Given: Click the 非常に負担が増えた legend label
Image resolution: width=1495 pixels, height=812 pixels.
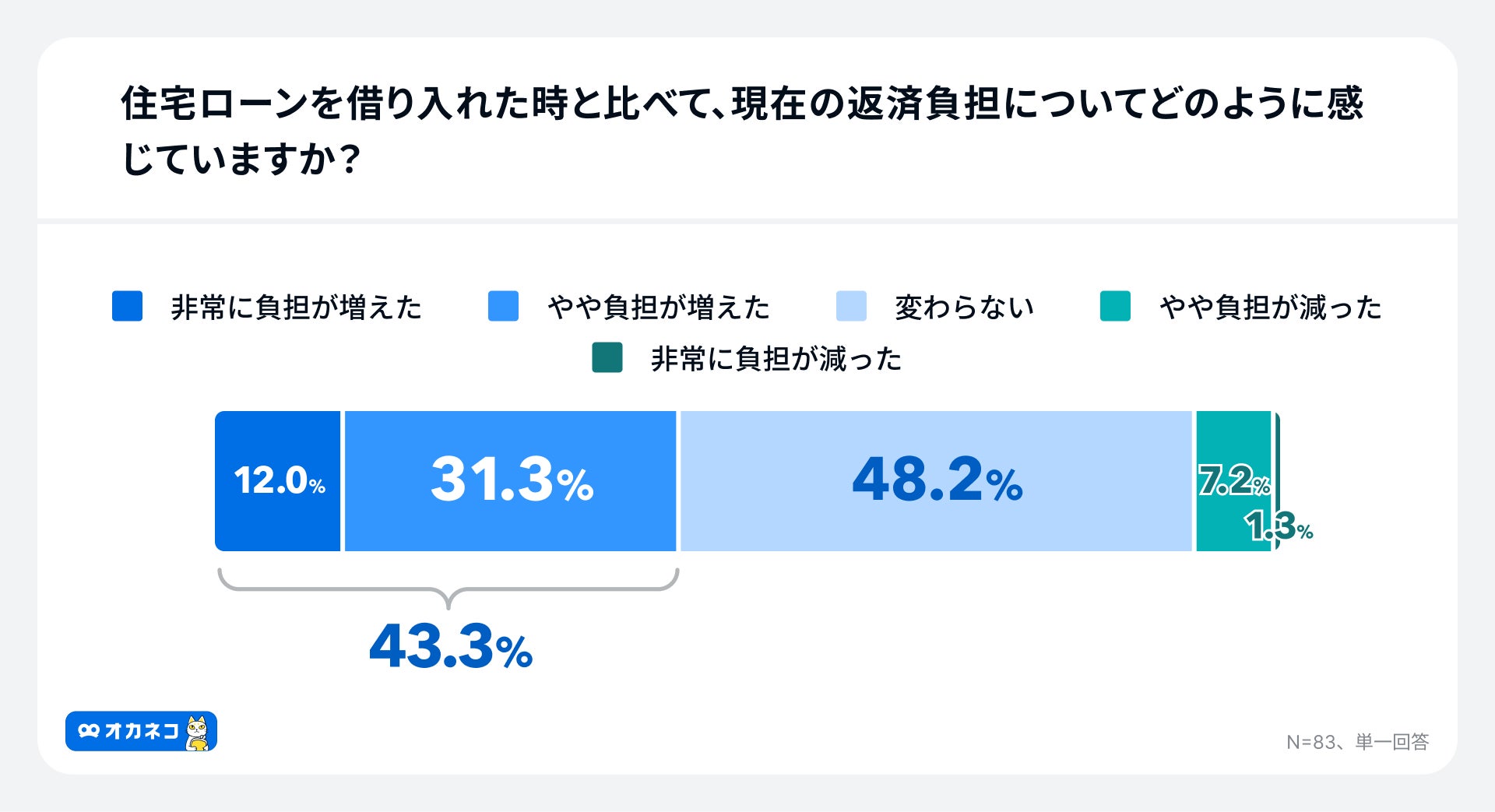Looking at the screenshot, I should point(296,308).
